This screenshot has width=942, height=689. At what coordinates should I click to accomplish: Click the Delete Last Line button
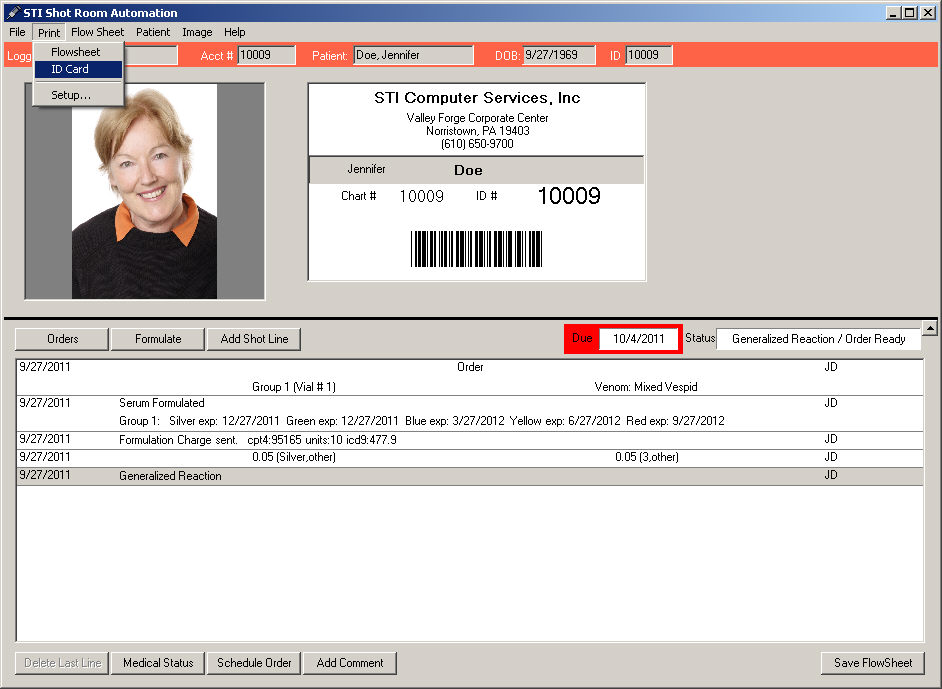[62, 663]
